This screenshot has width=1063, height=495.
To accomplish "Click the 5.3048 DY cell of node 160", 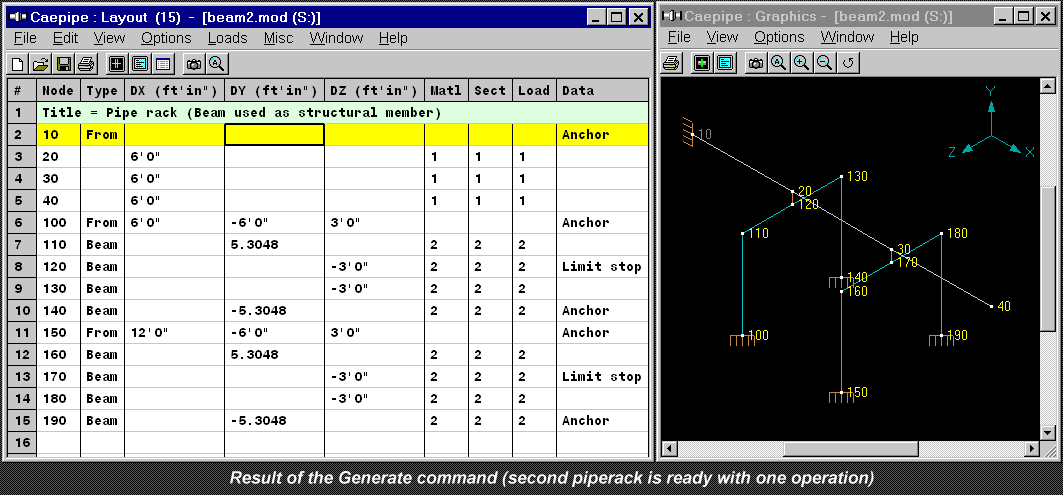I will (275, 355).
